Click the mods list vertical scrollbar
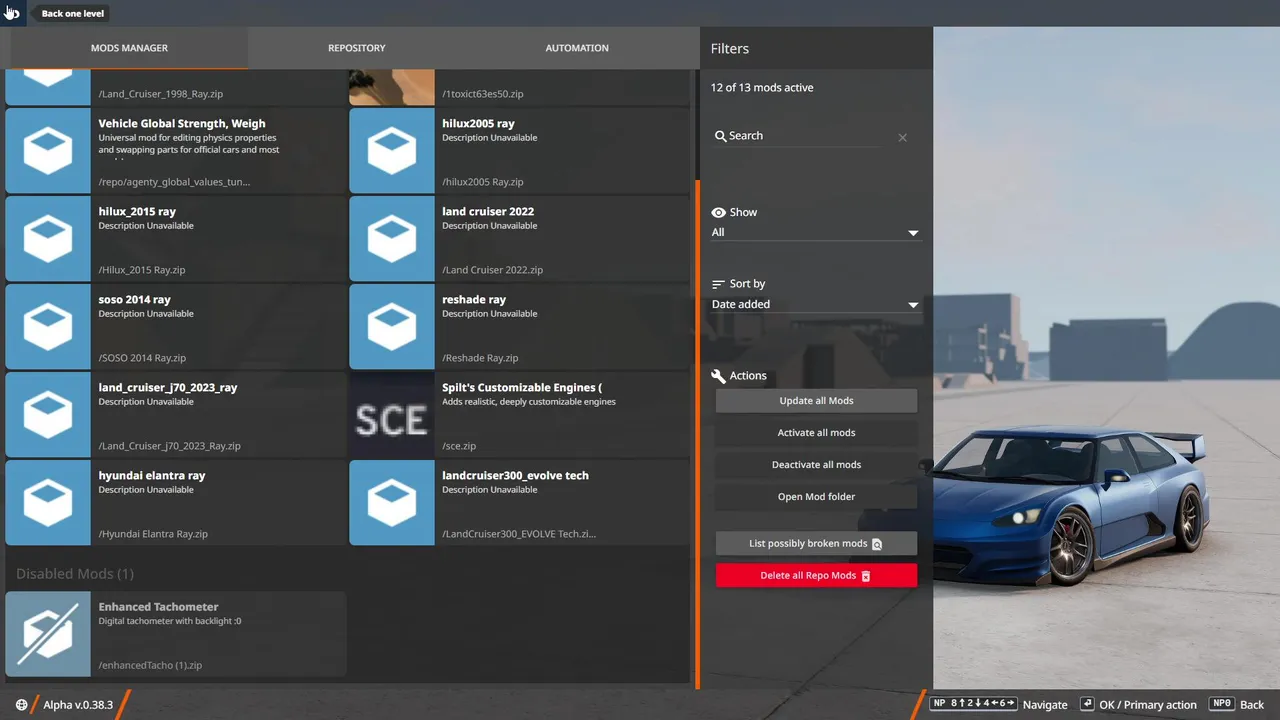The width and height of the screenshot is (1280, 720). 697,435
